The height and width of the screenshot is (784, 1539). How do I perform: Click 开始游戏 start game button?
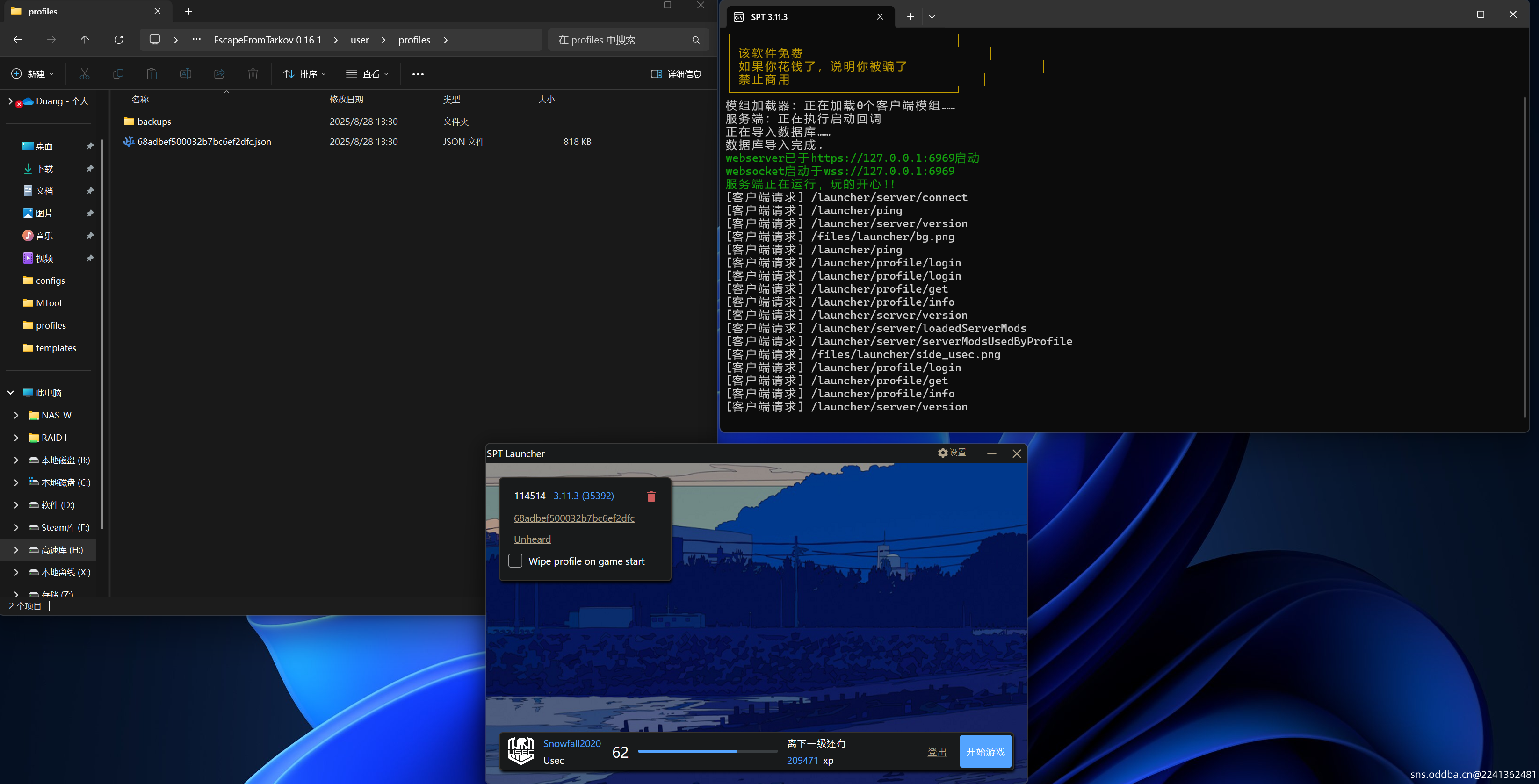click(x=985, y=751)
